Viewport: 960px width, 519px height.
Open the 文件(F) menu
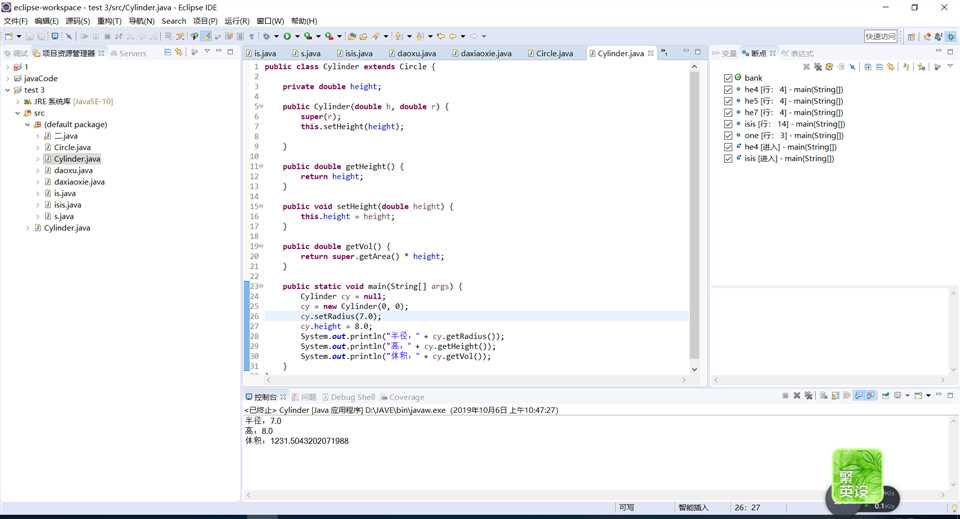point(15,21)
